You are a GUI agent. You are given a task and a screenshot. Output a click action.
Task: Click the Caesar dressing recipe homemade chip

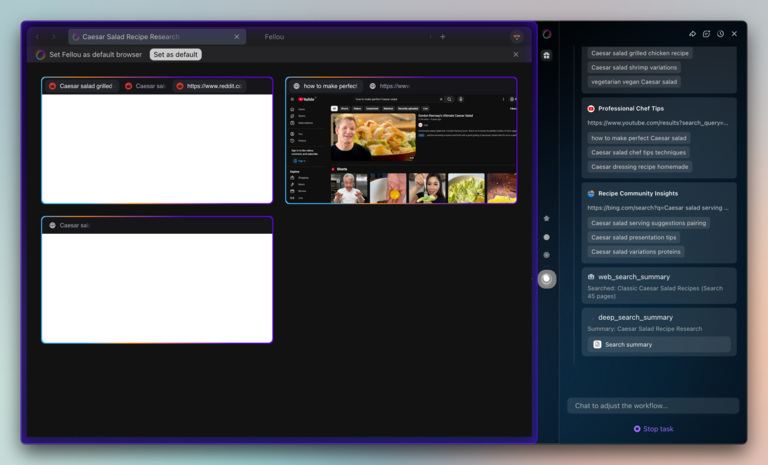[x=640, y=167]
